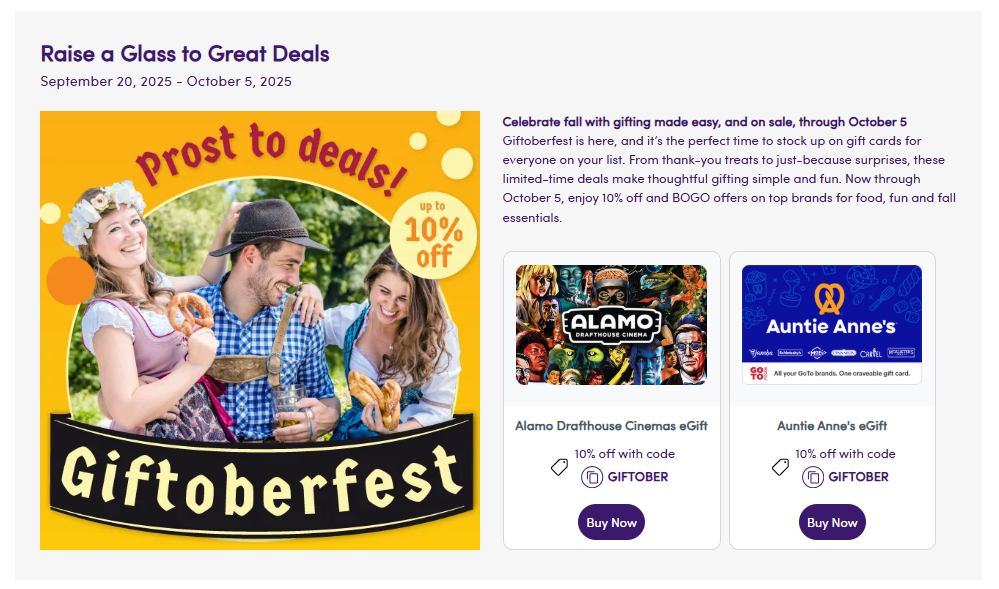Select the GIFTOBER code text under Alamo

[638, 477]
